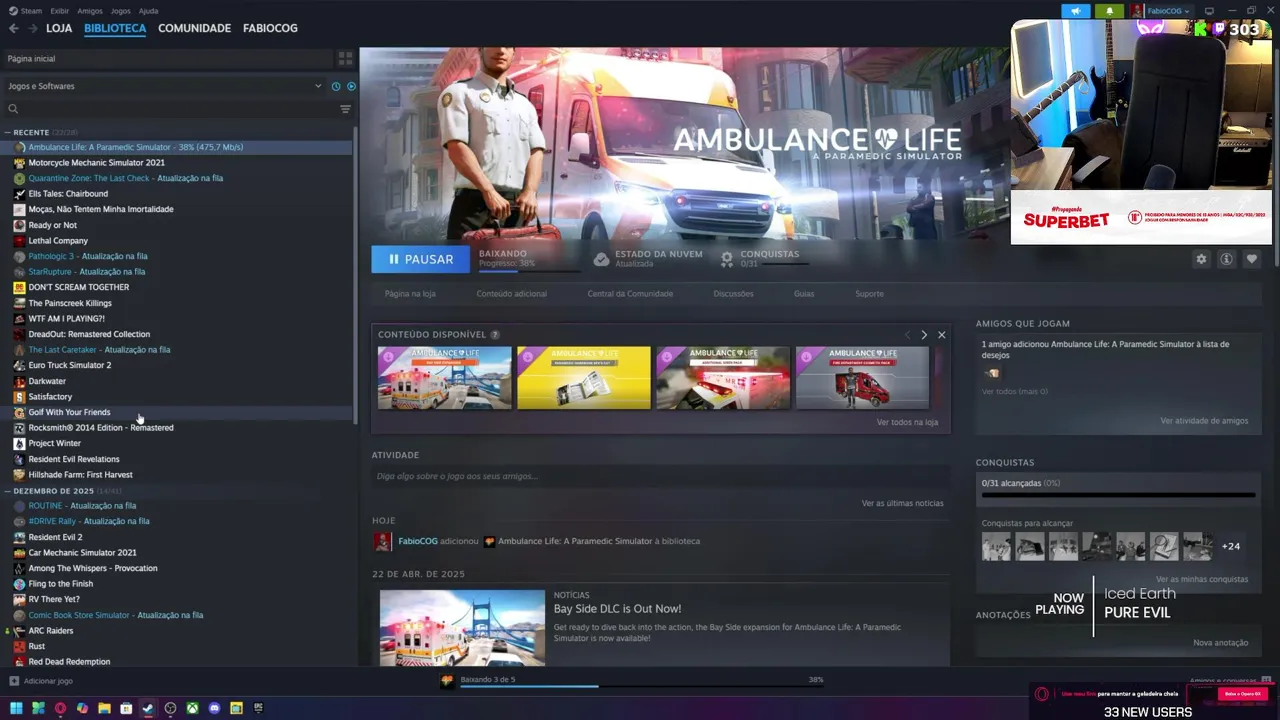Screen dimensions: 1280x720
Task: Open the Exibir menu
Action: [59, 11]
